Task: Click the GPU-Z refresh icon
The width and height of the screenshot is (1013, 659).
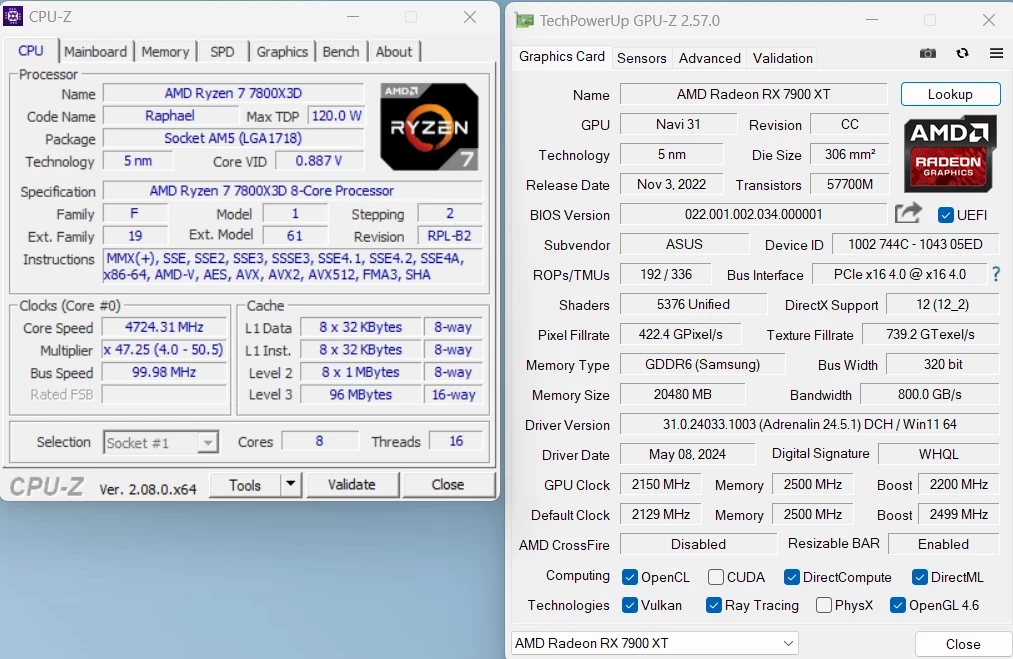Action: point(963,54)
